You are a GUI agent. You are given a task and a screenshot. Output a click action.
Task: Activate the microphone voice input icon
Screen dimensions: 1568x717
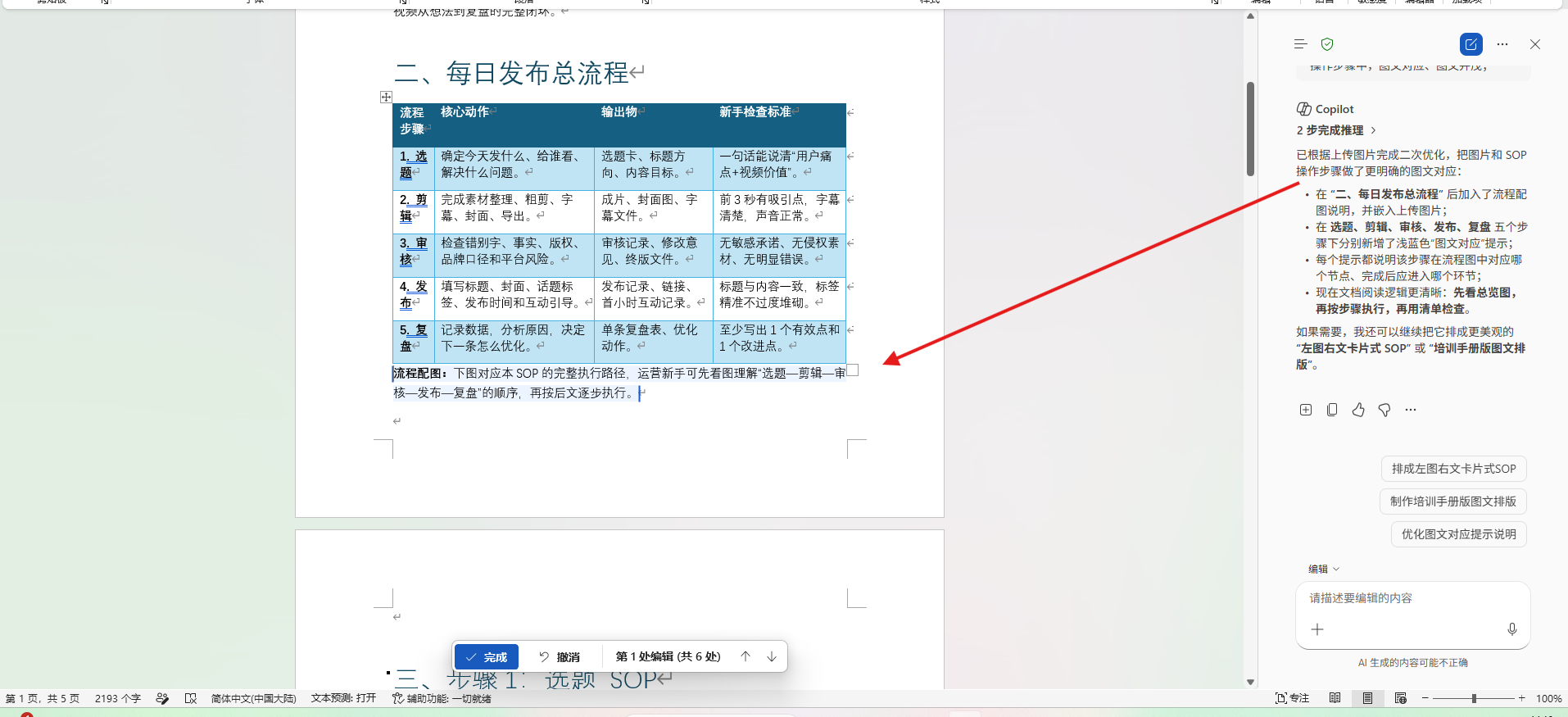[x=1512, y=629]
